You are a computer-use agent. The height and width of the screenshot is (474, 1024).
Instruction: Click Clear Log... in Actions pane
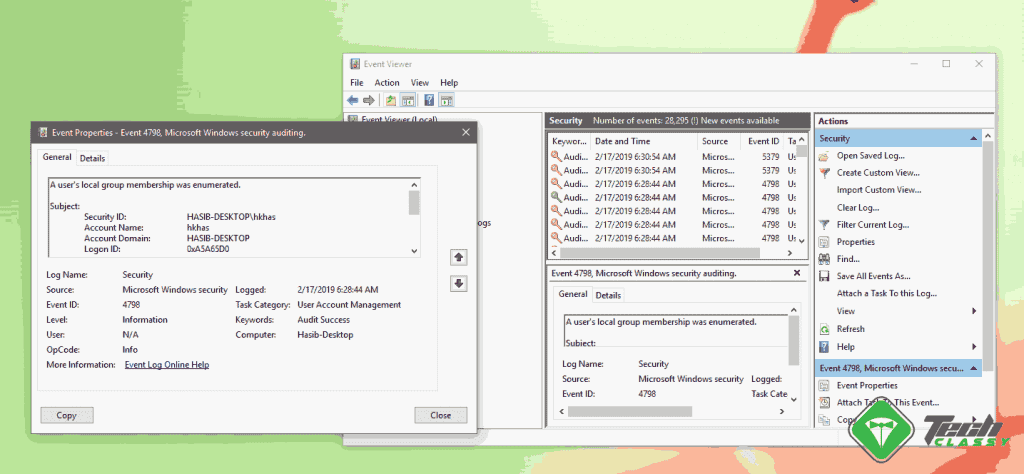pyautogui.click(x=857, y=208)
